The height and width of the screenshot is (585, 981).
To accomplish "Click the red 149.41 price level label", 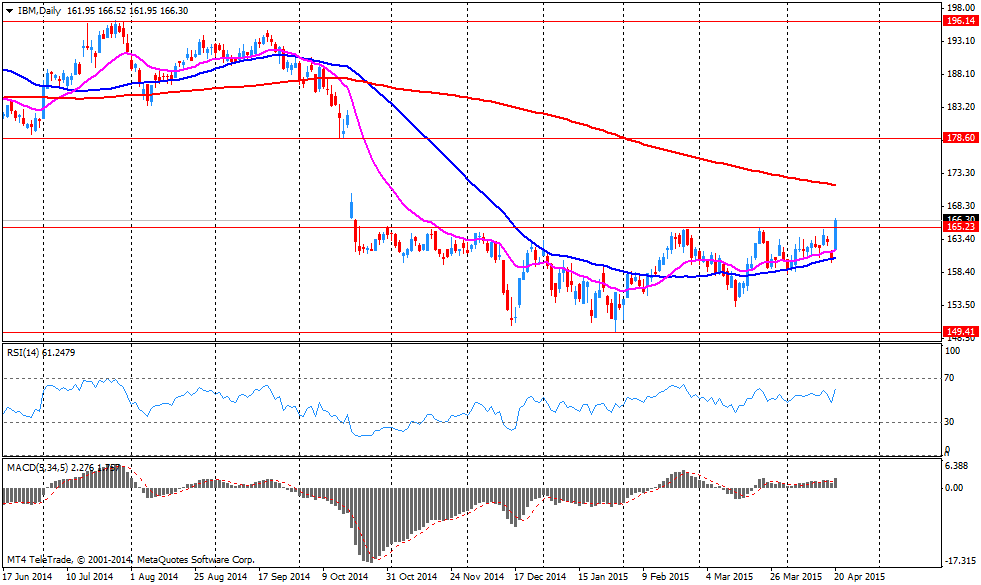I will pyautogui.click(x=961, y=332).
